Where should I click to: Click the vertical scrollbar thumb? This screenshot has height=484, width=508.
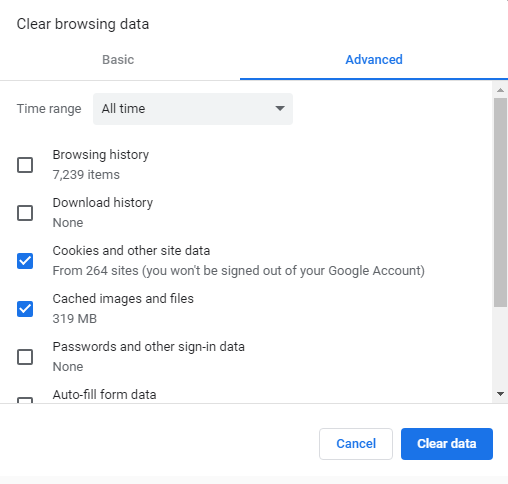pos(500,202)
